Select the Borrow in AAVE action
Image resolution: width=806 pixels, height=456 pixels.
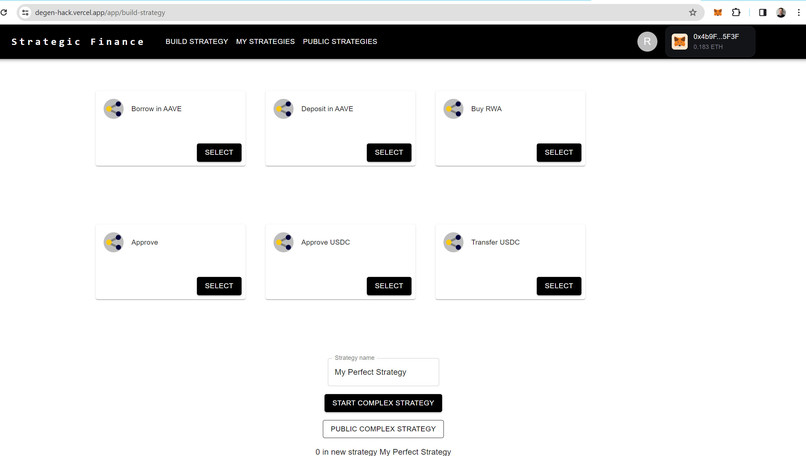pos(219,152)
